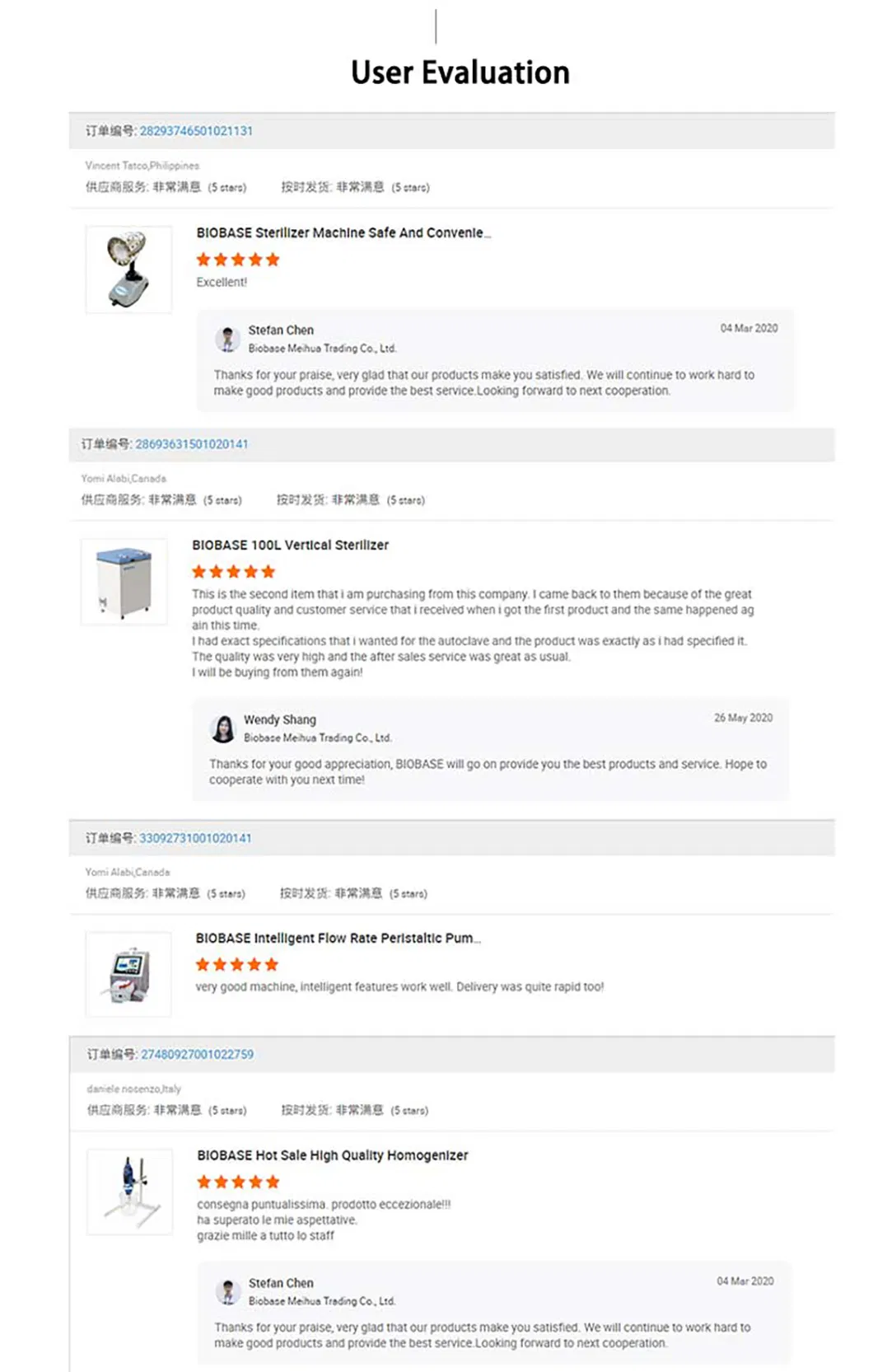Viewport: 873px width, 1372px height.
Task: Click the star rating for the Homogenizer review
Action: click(238, 1182)
